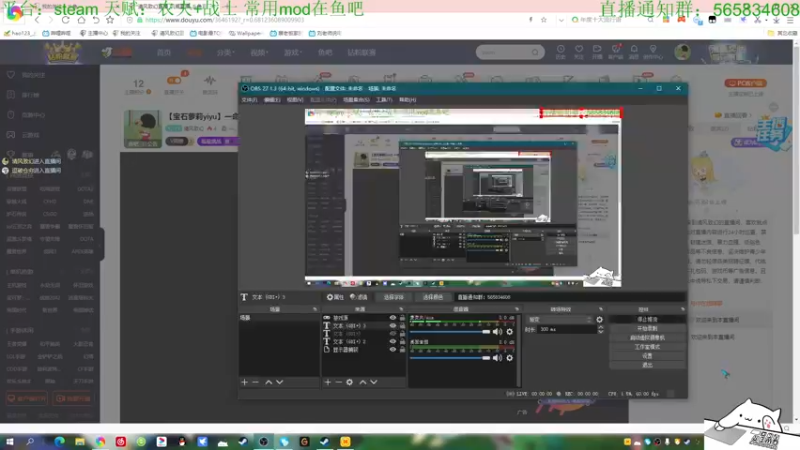
Task: Open source properties gear in Sources panel
Action: [x=349, y=382]
